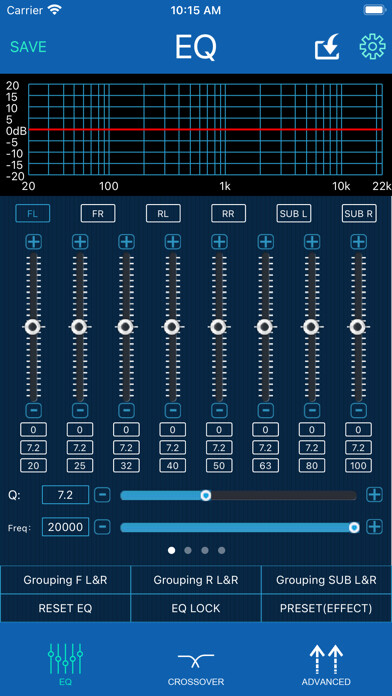Image resolution: width=392 pixels, height=696 pixels.
Task: Increase the 40 Hz band with plus
Action: point(173,242)
